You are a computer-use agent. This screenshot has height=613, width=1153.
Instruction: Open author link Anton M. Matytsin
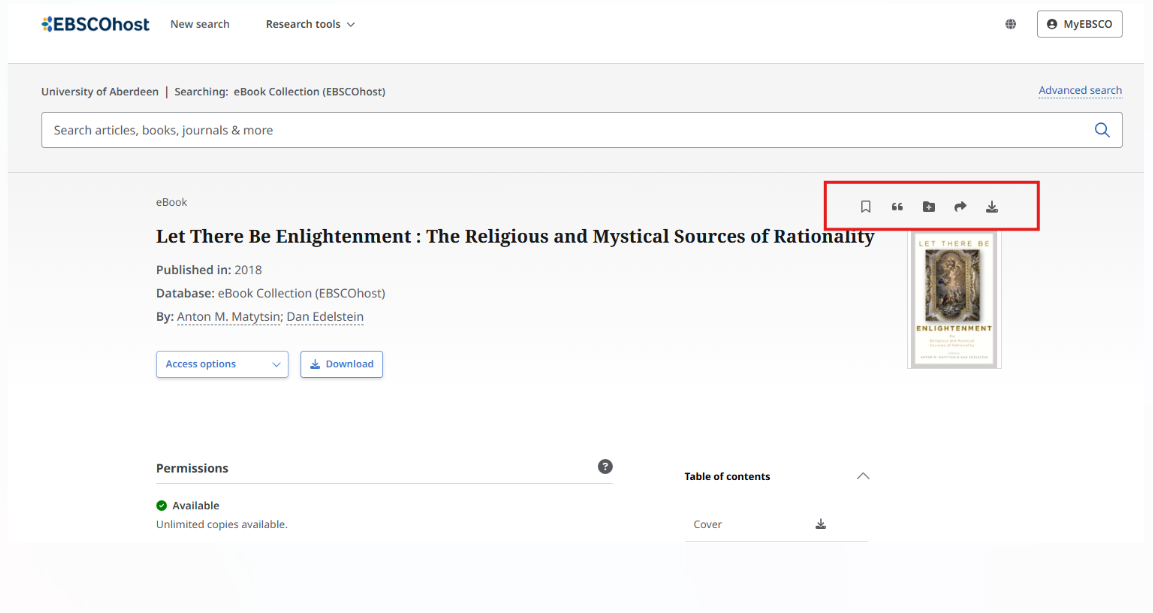[x=229, y=317]
